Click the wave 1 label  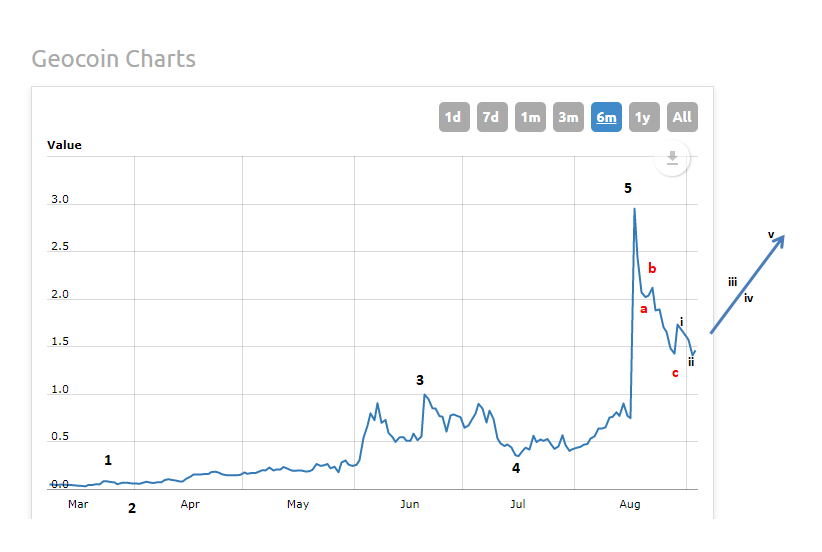[x=108, y=460]
